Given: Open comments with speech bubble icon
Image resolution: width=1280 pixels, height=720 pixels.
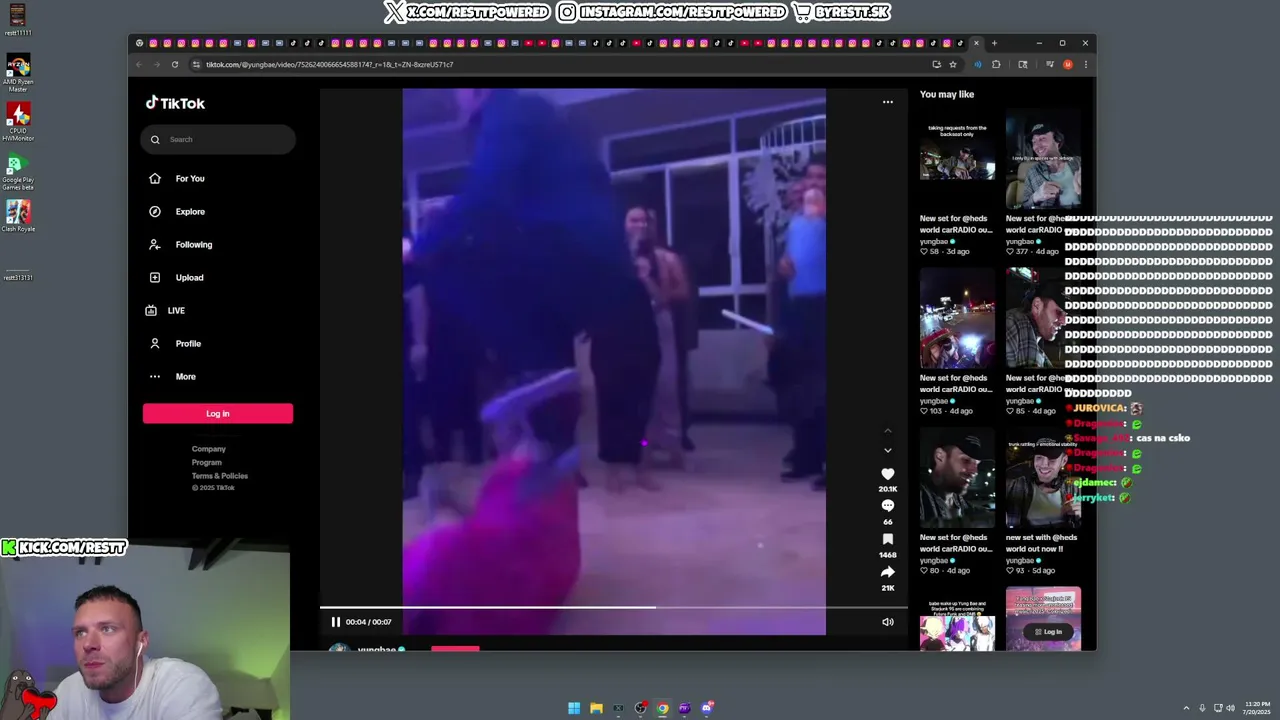Looking at the screenshot, I should [887, 506].
